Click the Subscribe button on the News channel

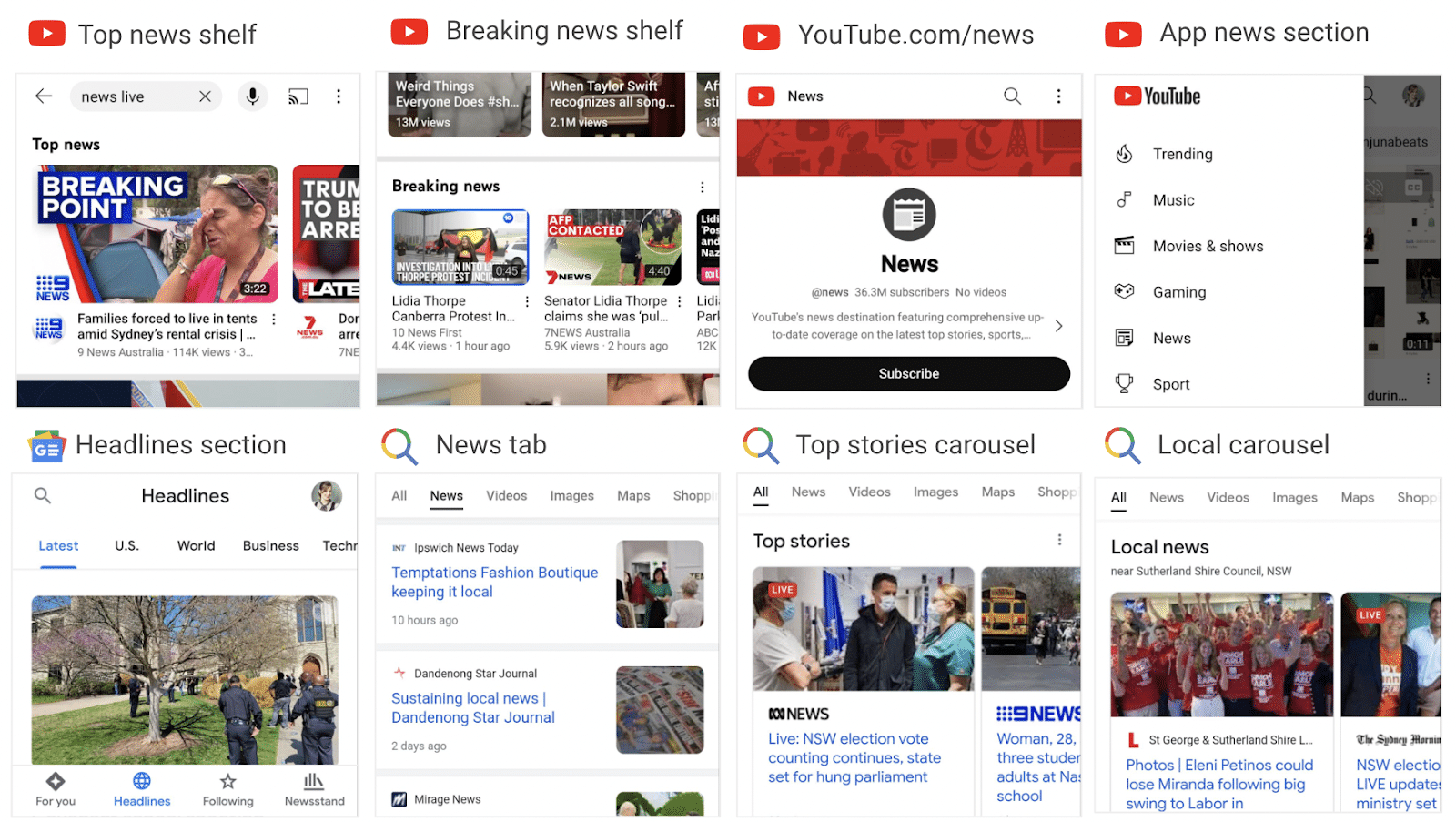point(908,374)
